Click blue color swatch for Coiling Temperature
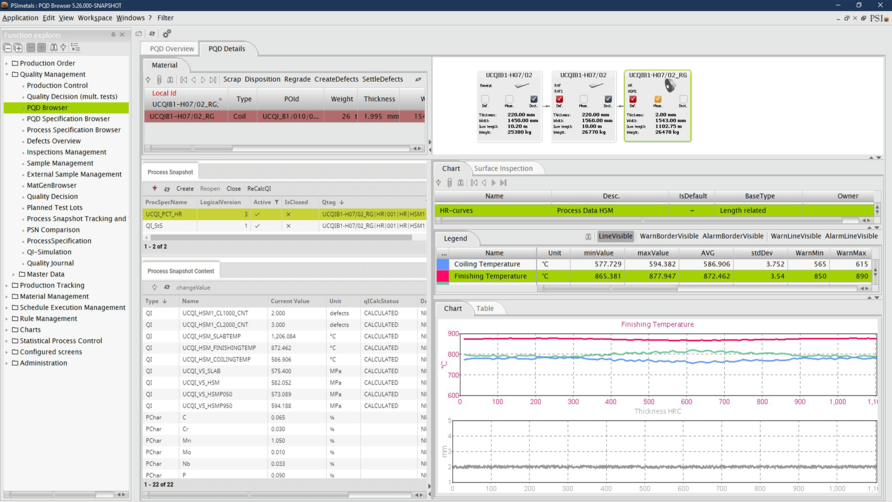 pyautogui.click(x=443, y=264)
